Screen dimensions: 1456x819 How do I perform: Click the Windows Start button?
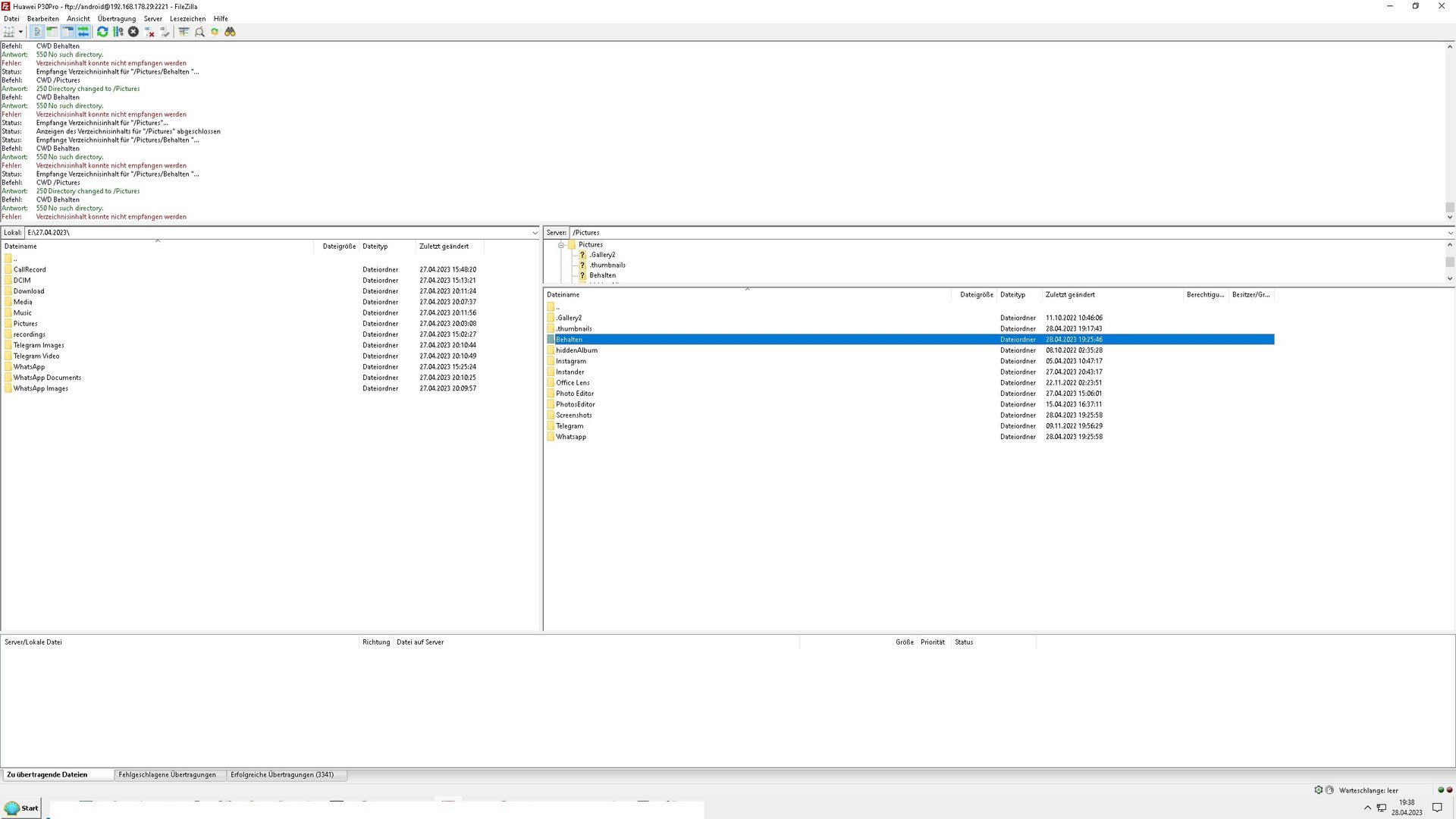[x=22, y=808]
